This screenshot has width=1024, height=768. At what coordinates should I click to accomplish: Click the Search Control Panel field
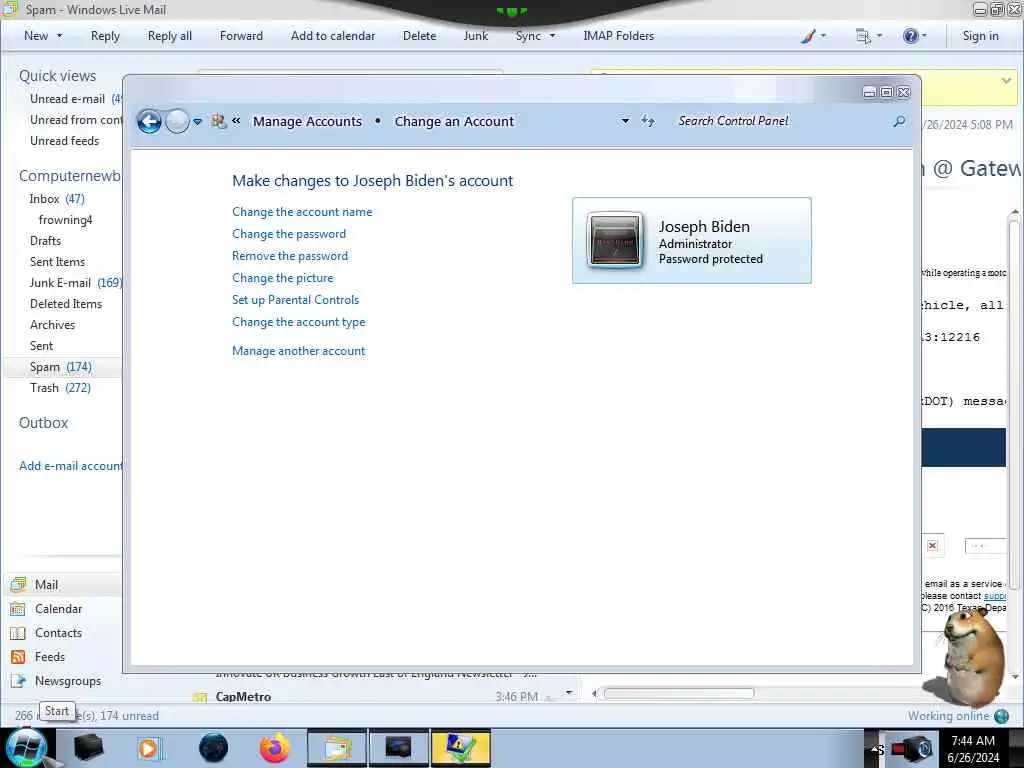(x=782, y=121)
